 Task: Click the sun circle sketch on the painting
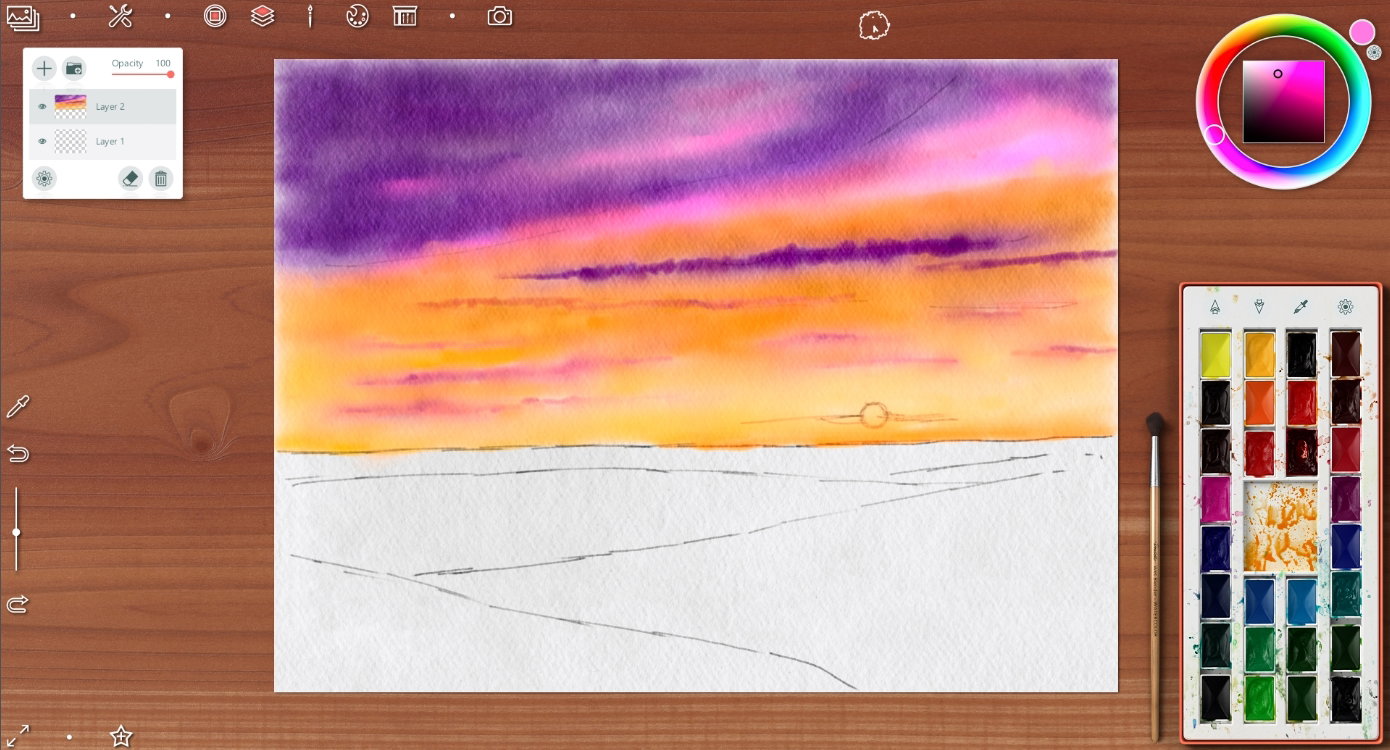[874, 415]
